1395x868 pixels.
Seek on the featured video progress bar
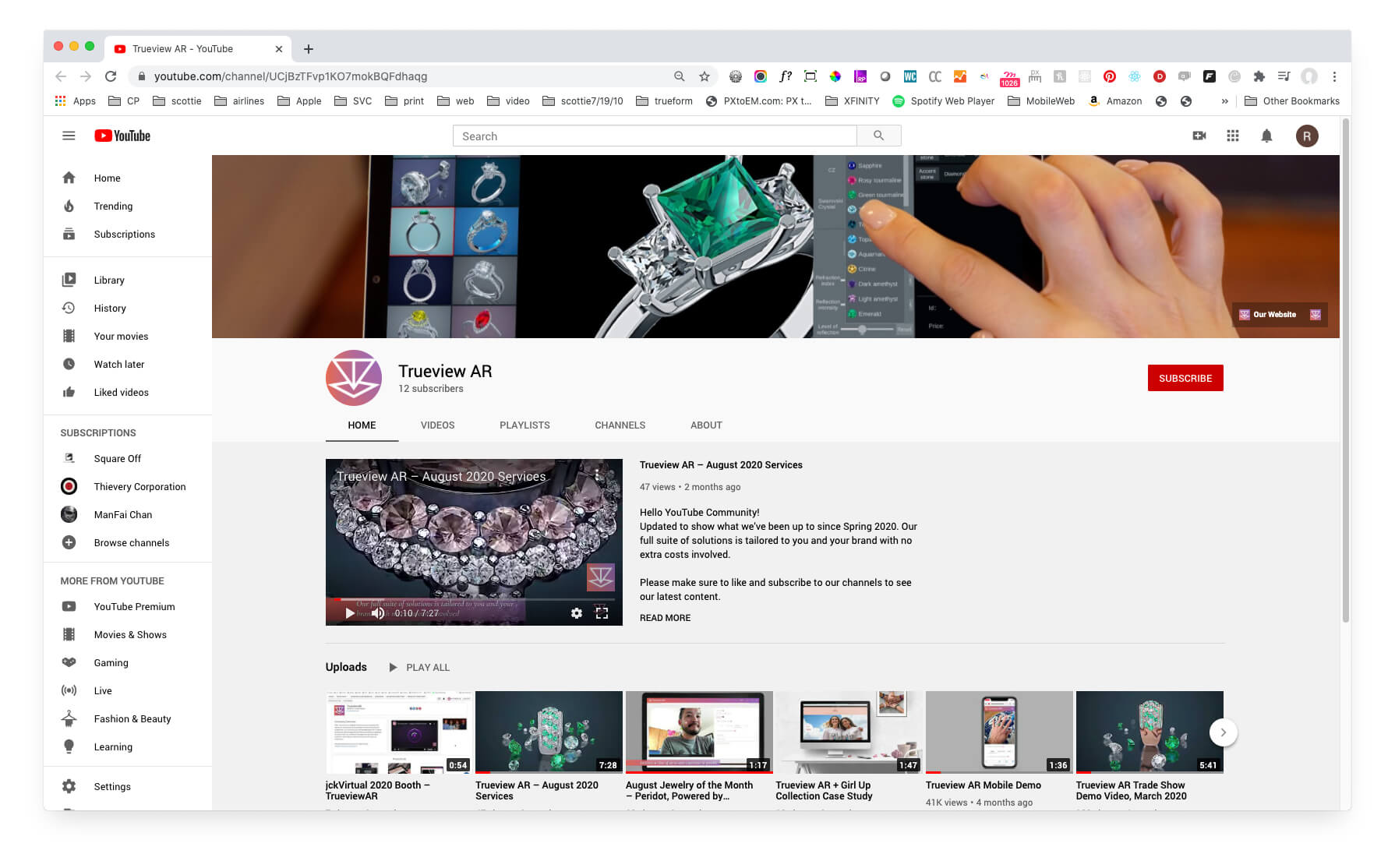[474, 599]
